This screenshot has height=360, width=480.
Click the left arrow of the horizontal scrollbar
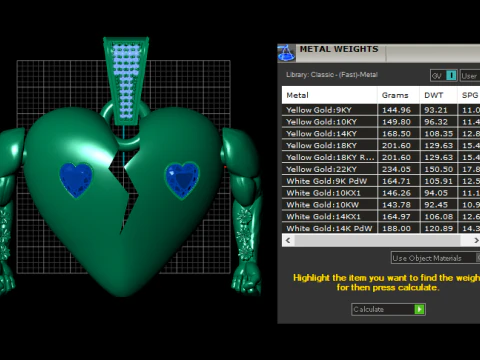point(288,240)
